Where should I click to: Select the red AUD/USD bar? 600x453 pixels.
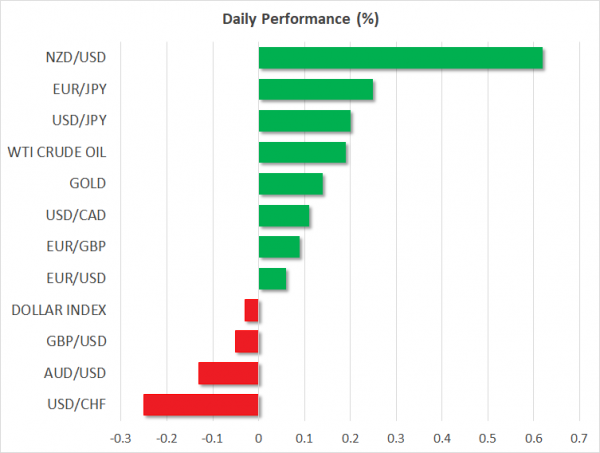pyautogui.click(x=228, y=373)
